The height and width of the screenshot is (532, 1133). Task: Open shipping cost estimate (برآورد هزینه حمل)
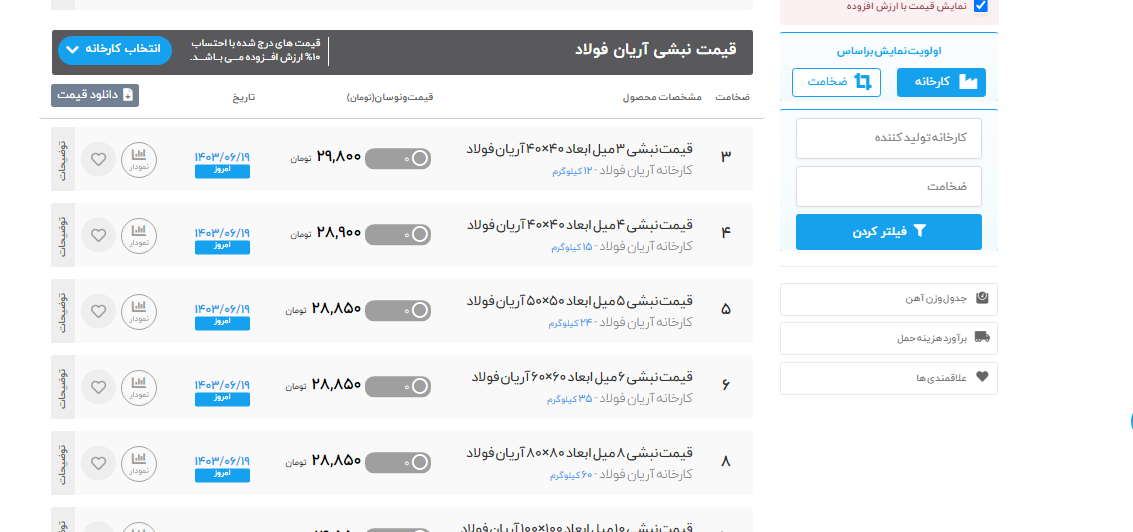point(888,338)
